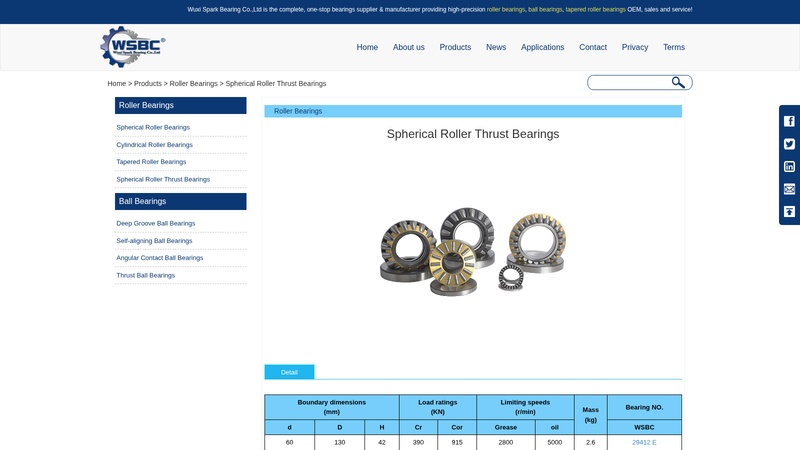This screenshot has width=800, height=450.
Task: Click the search magnifier icon
Action: tap(678, 82)
